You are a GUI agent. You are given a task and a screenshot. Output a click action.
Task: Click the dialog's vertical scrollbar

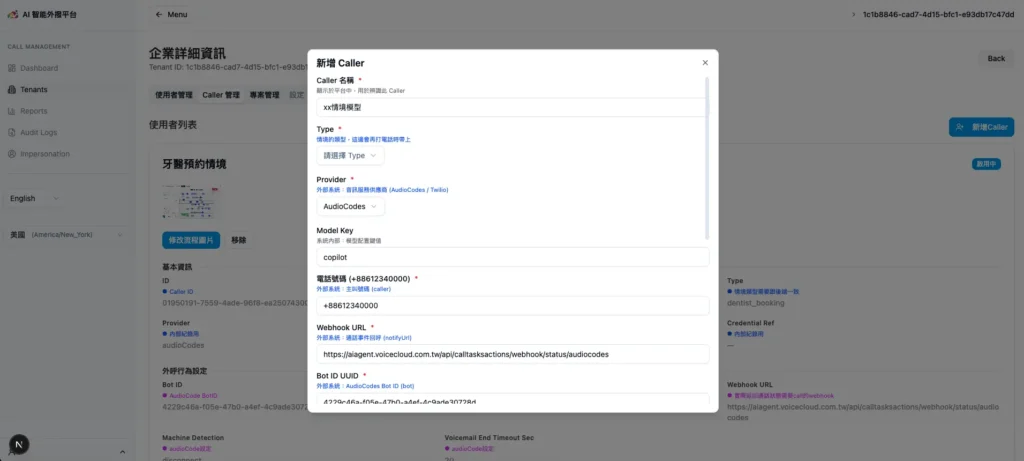click(x=708, y=160)
